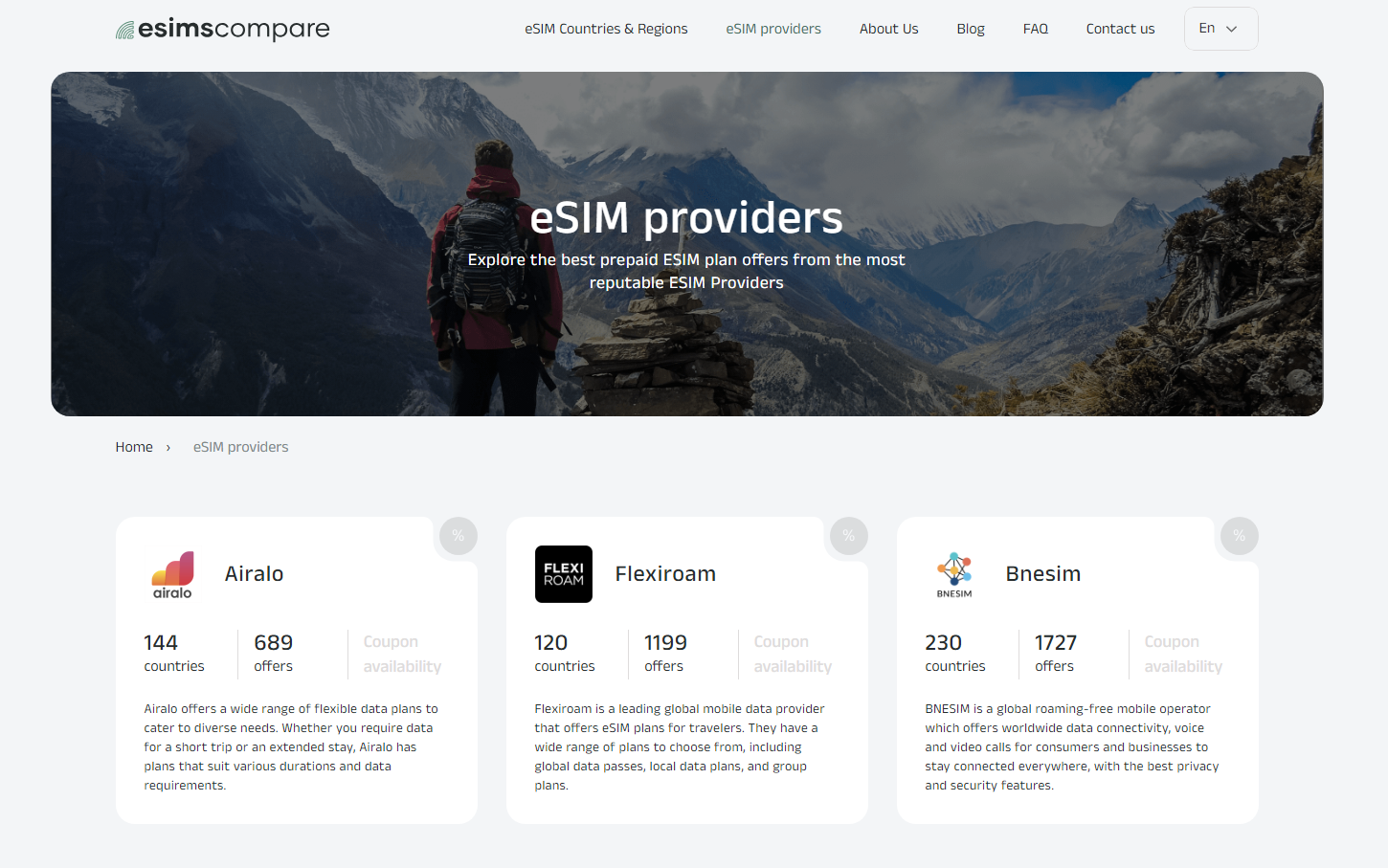Image resolution: width=1388 pixels, height=868 pixels.
Task: Click Airalo Coupon availability label
Action: (402, 654)
